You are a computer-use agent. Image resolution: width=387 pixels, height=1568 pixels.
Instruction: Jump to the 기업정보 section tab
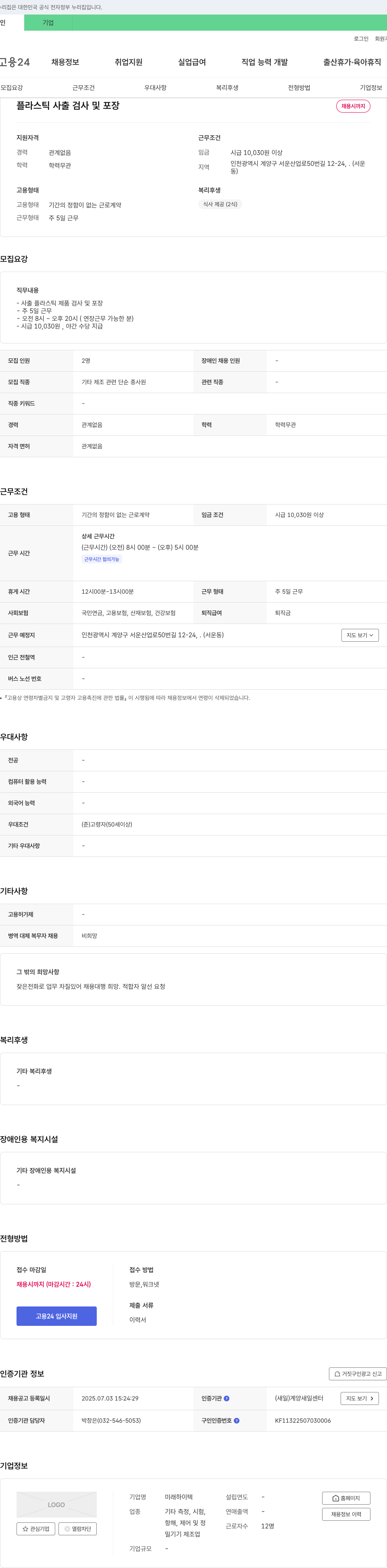(370, 88)
